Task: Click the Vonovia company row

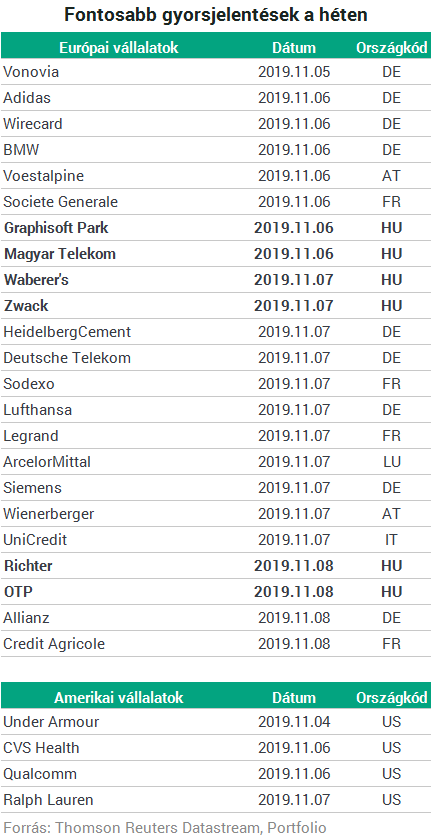Action: pos(216,72)
